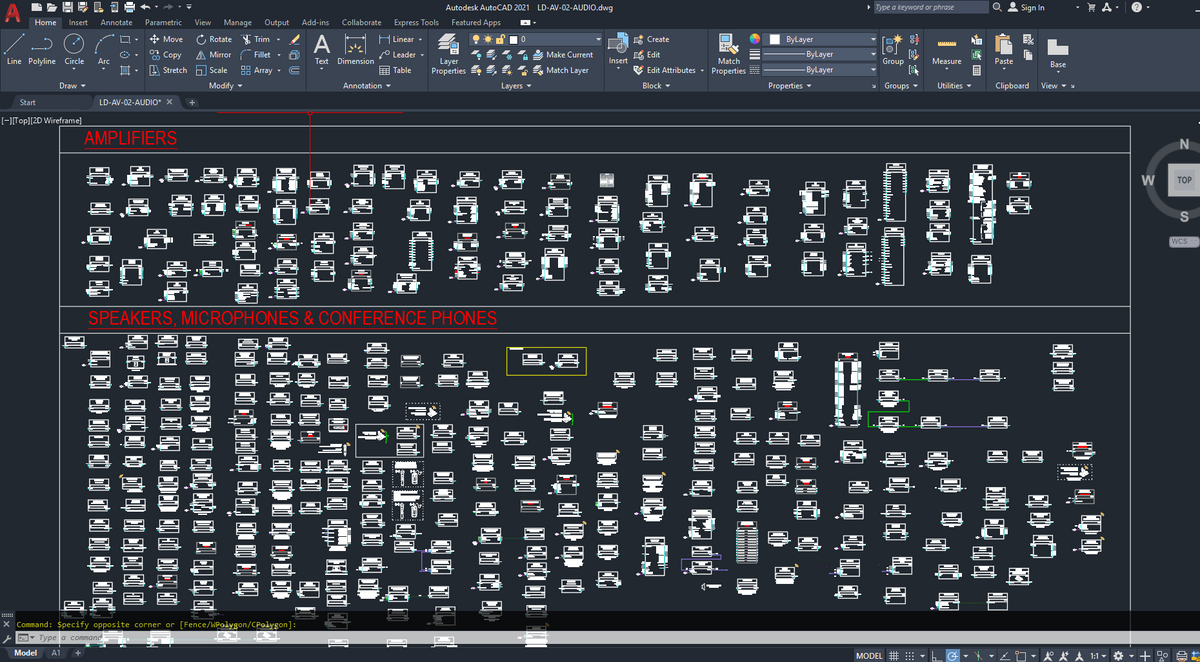Click the Scale tool
The width and height of the screenshot is (1200, 662).
tap(212, 70)
